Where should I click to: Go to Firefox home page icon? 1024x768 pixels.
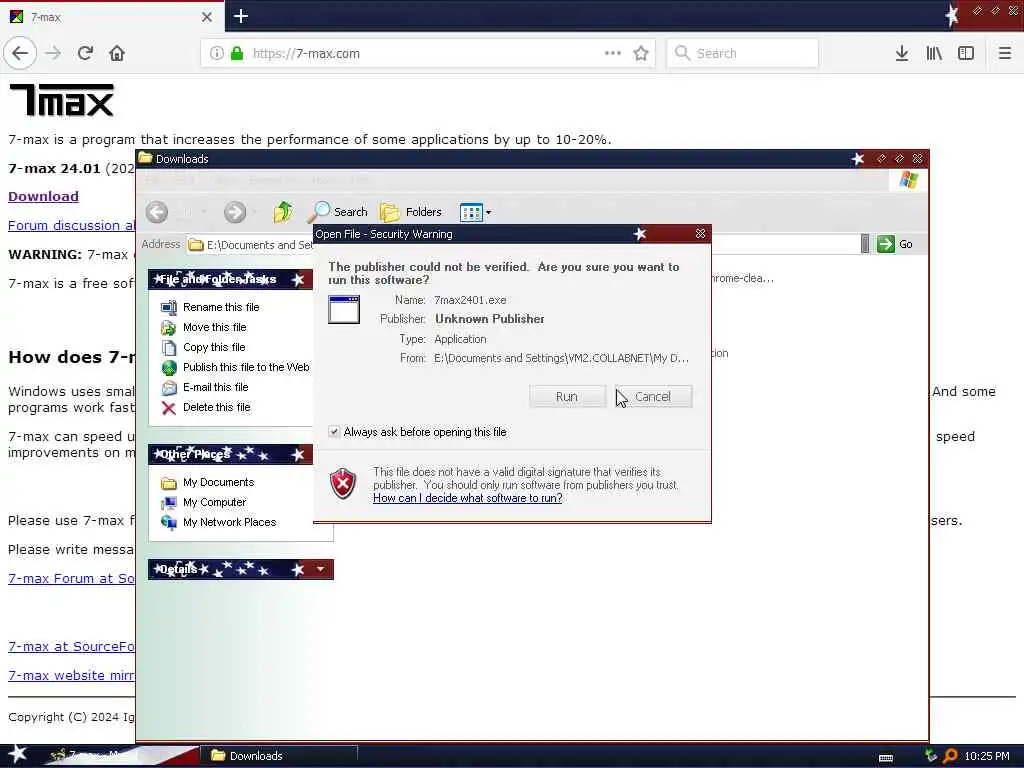point(117,53)
